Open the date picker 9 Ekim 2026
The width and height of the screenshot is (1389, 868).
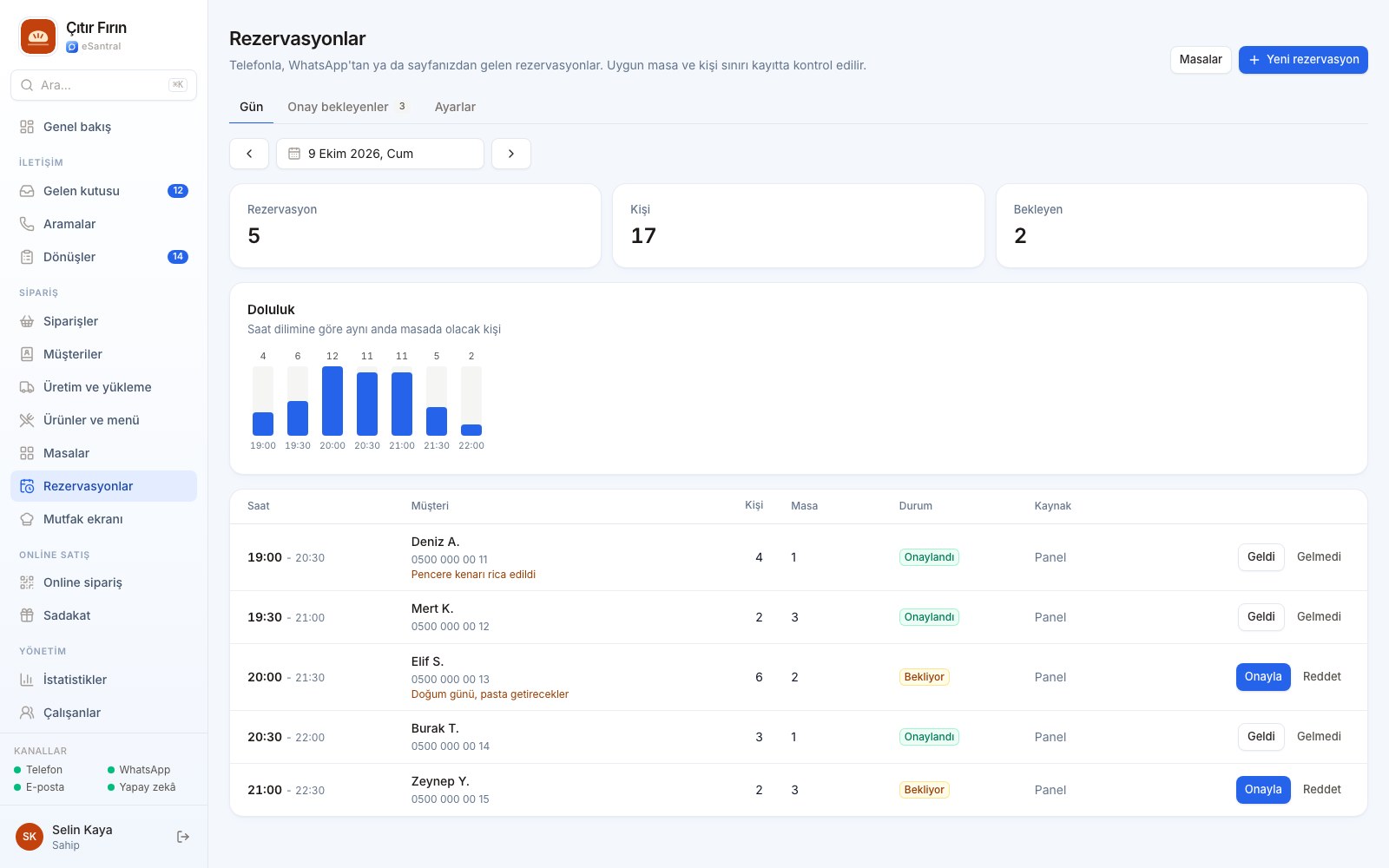[380, 154]
